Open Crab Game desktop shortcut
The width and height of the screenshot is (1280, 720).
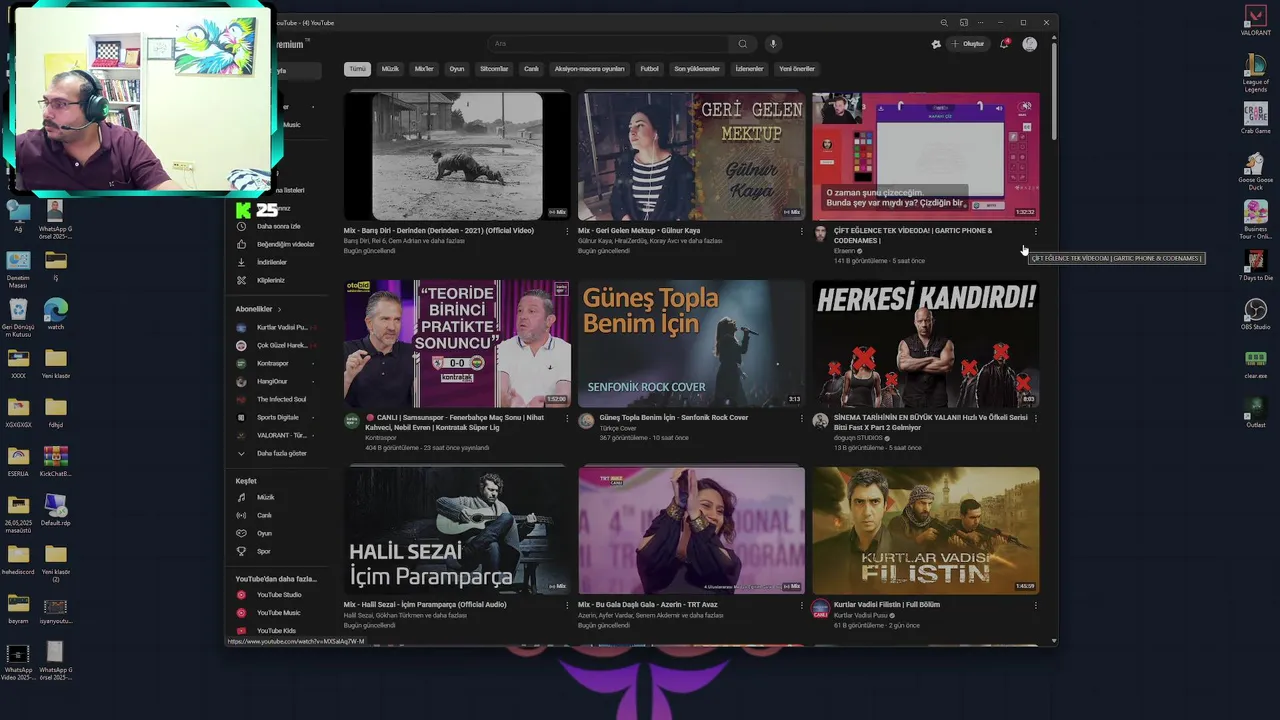[x=1255, y=117]
